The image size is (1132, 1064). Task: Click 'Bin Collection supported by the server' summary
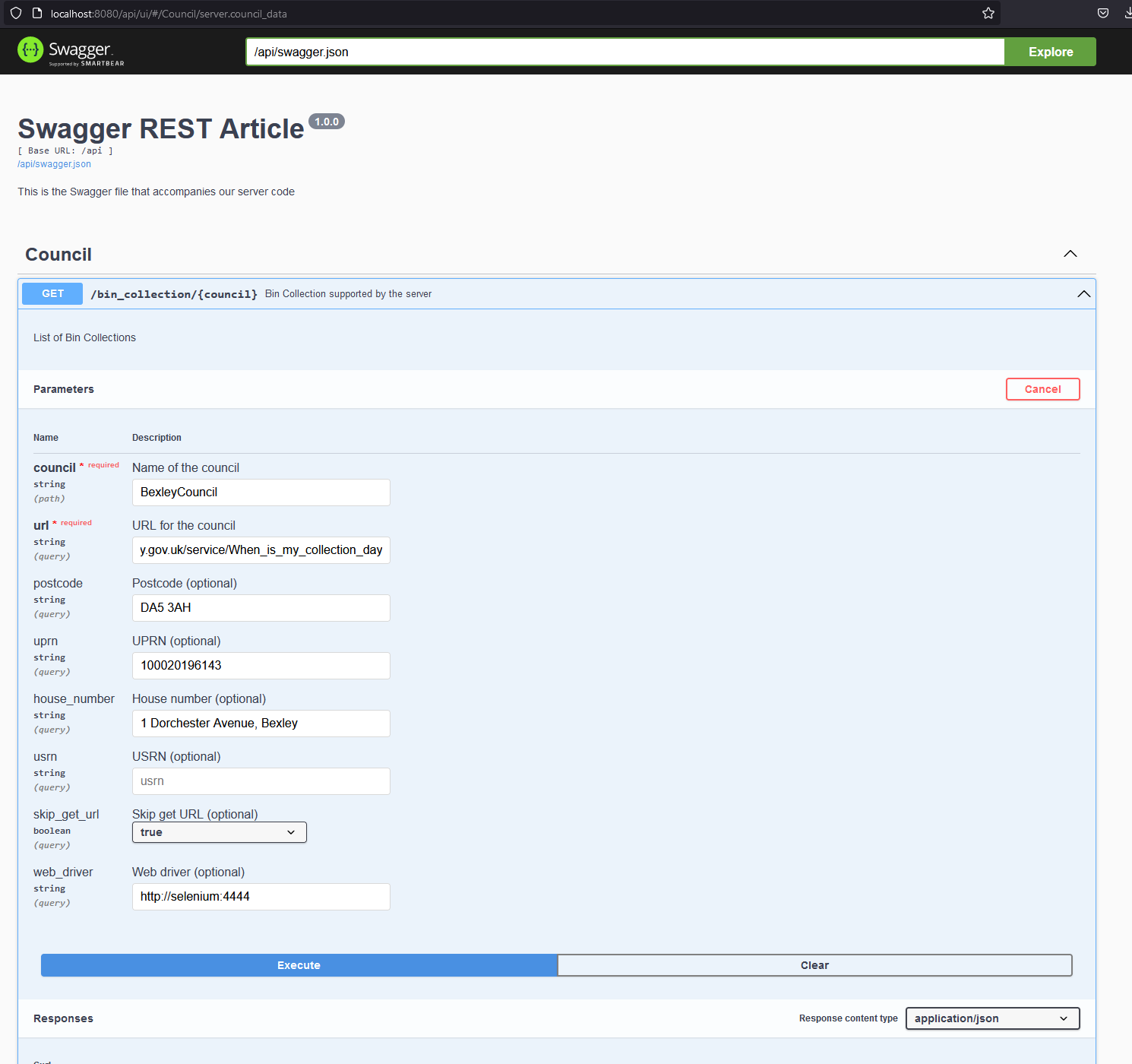[x=348, y=294]
